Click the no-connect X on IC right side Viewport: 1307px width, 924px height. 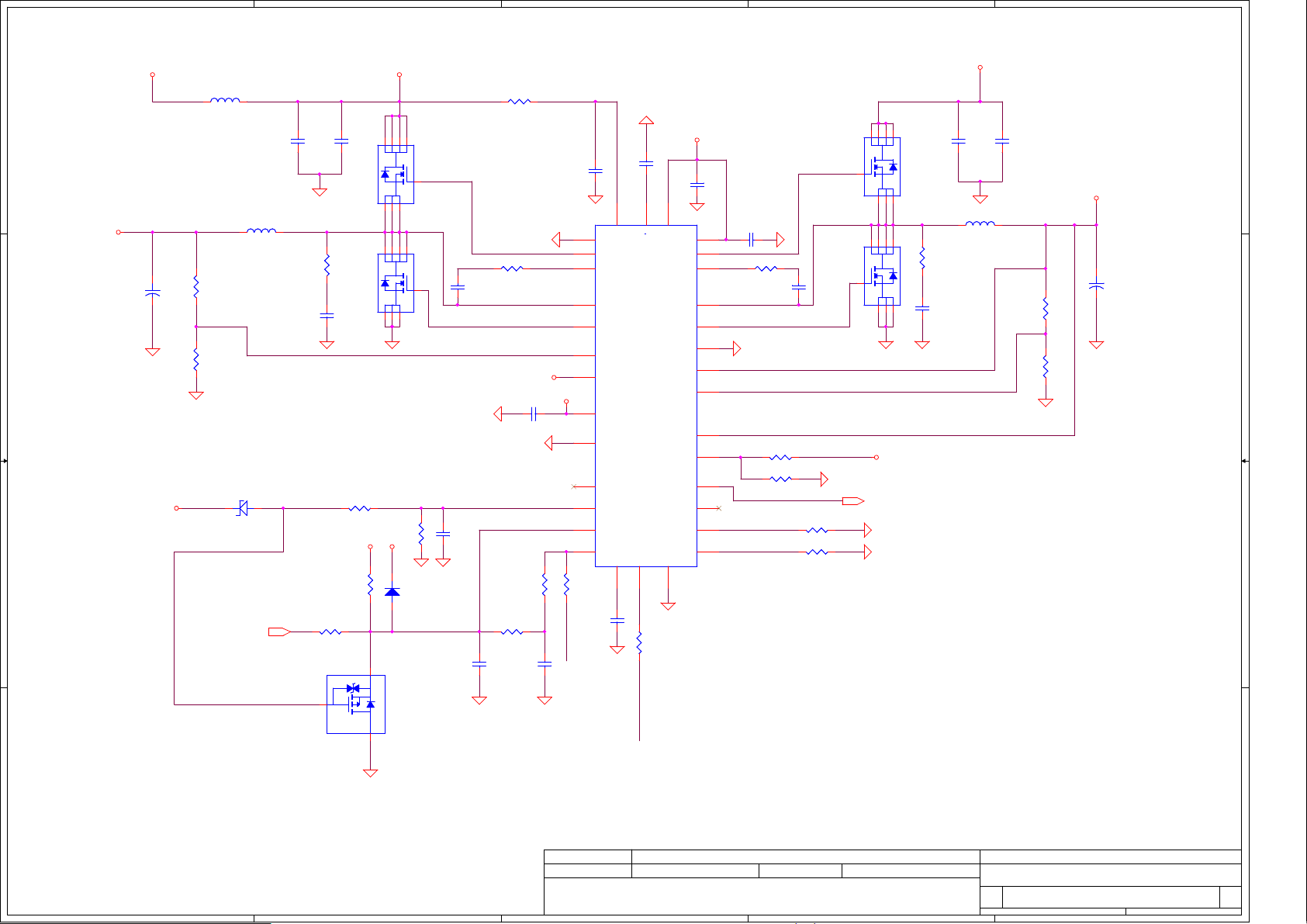click(x=718, y=508)
